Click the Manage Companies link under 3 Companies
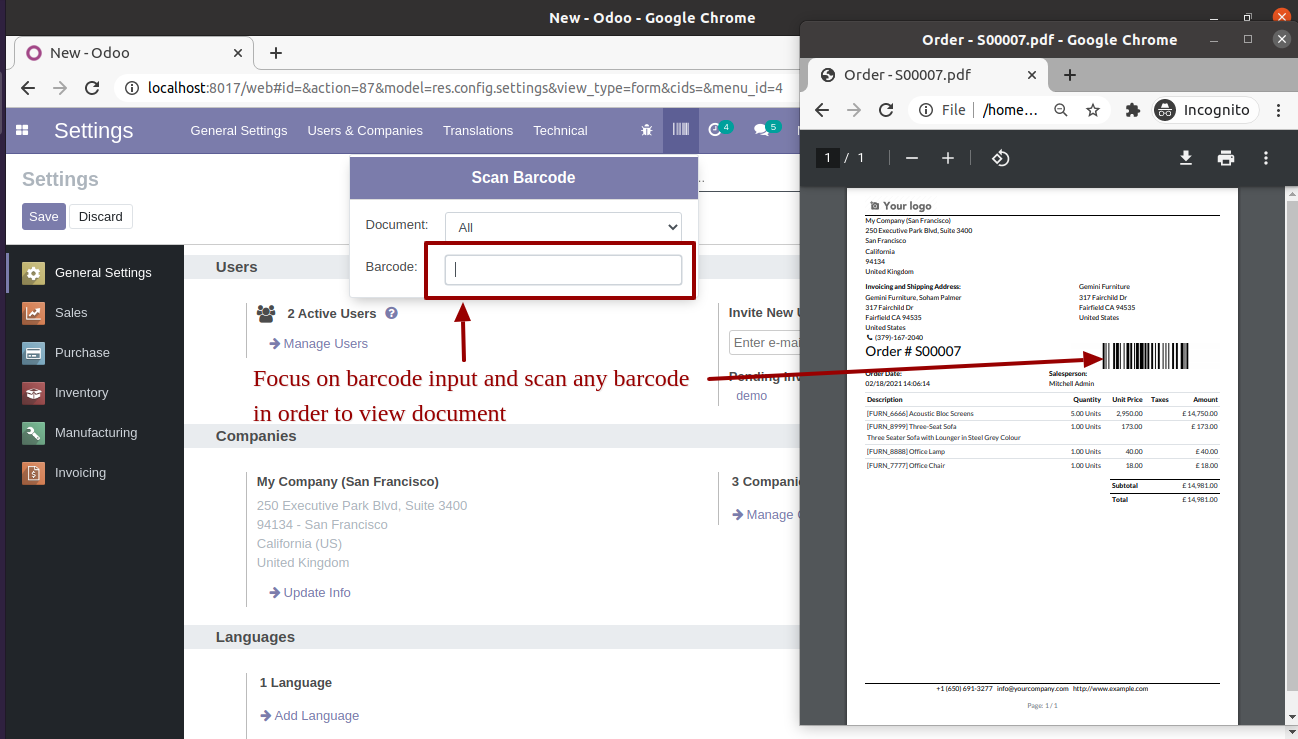Image resolution: width=1298 pixels, height=739 pixels. (766, 515)
